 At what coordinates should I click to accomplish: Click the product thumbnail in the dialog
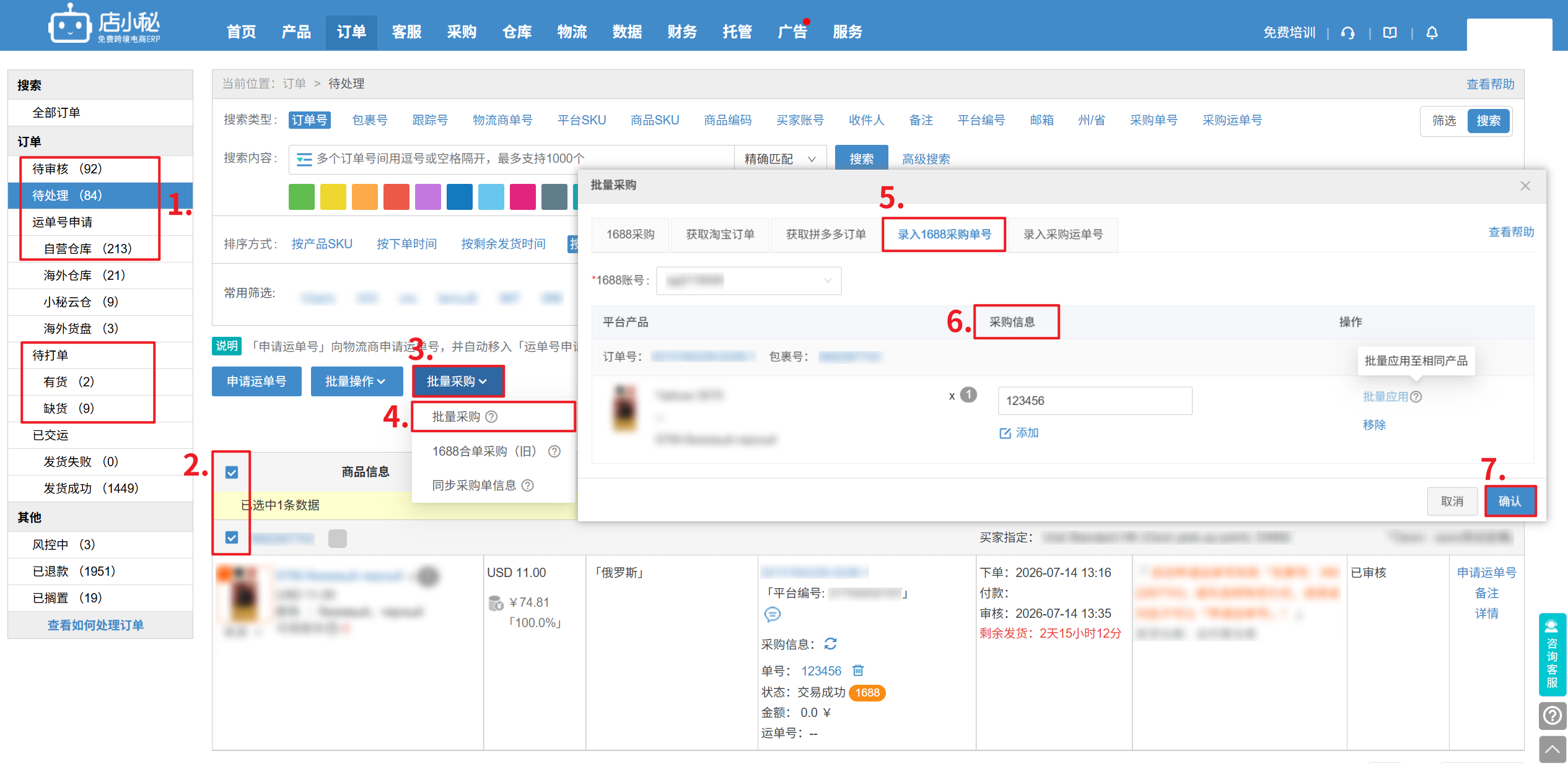[624, 409]
